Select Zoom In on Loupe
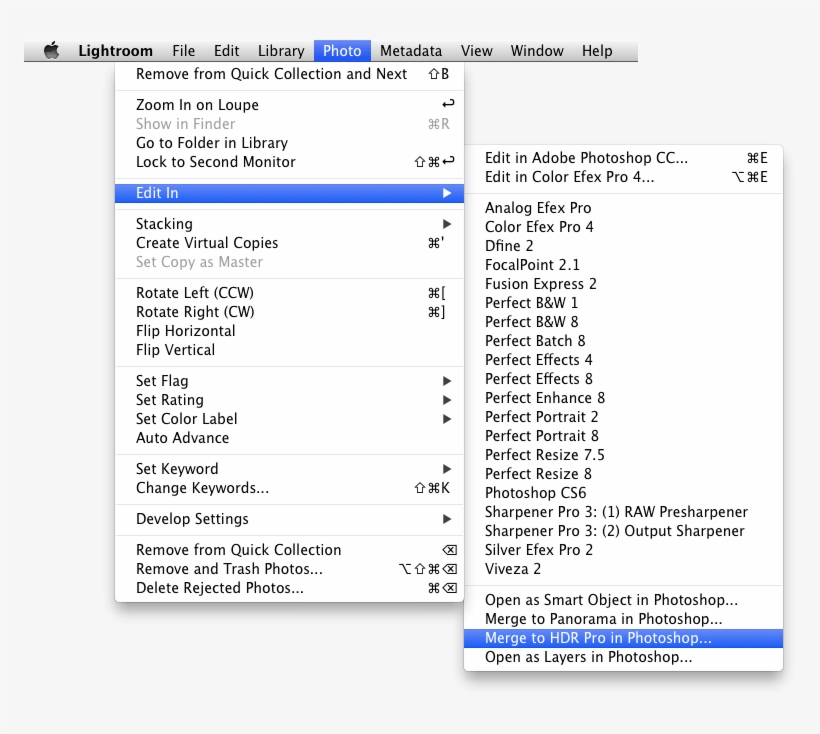This screenshot has width=820, height=734. pyautogui.click(x=289, y=105)
